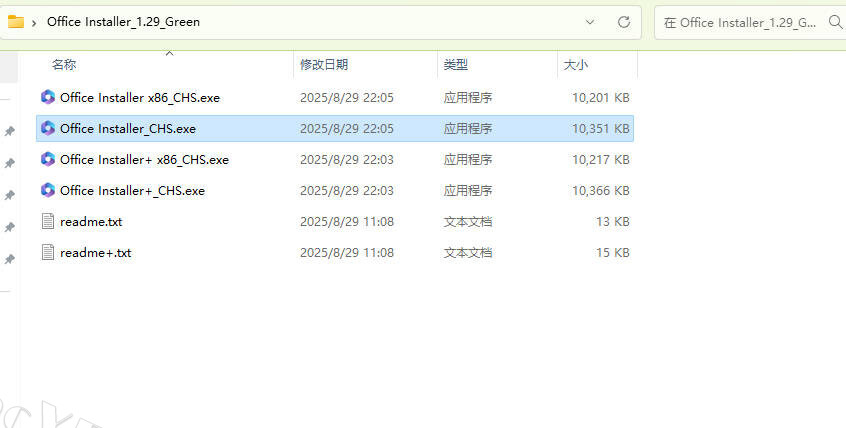Click 应用程序 type of Office Installer x86_CHS.exe
The height and width of the screenshot is (428, 846).
click(x=467, y=98)
